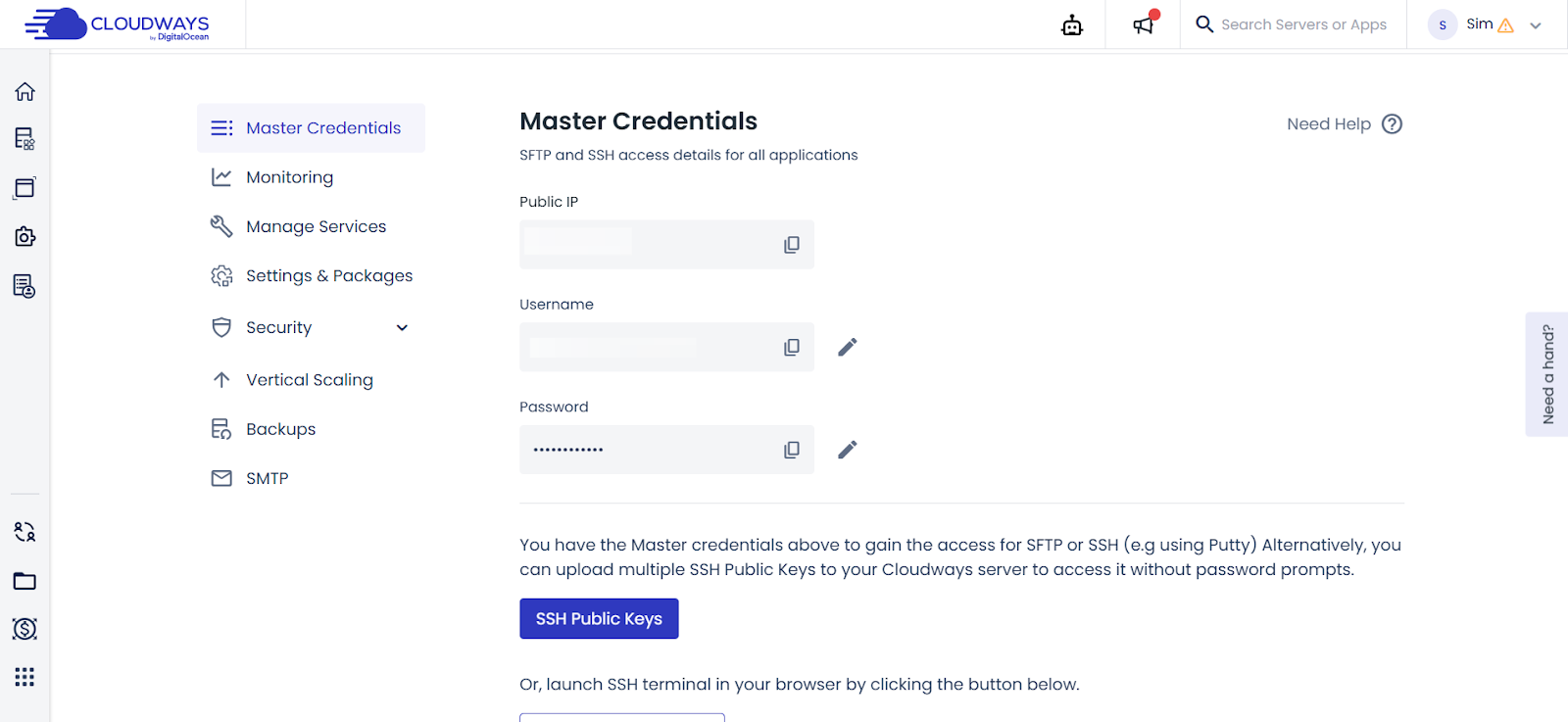This screenshot has width=1568, height=722.
Task: Open the Security menu item
Action: pos(278,327)
